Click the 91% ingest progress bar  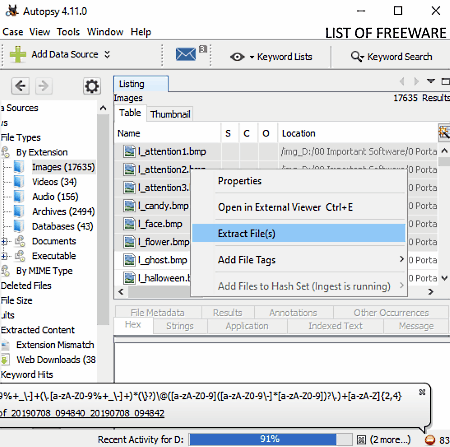coord(270,439)
